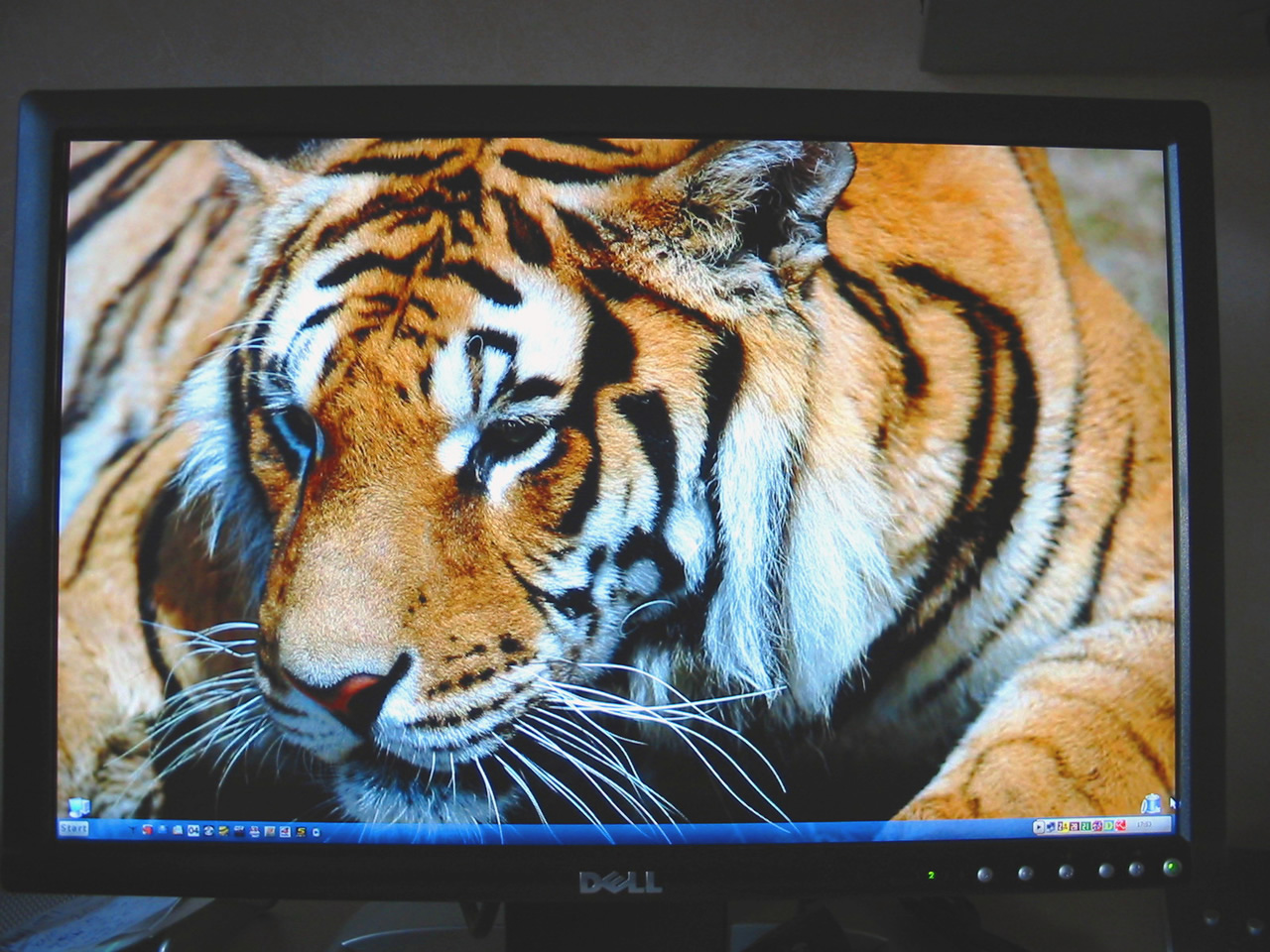Click the blue network tray icon
This screenshot has width=1270, height=952.
1050,826
